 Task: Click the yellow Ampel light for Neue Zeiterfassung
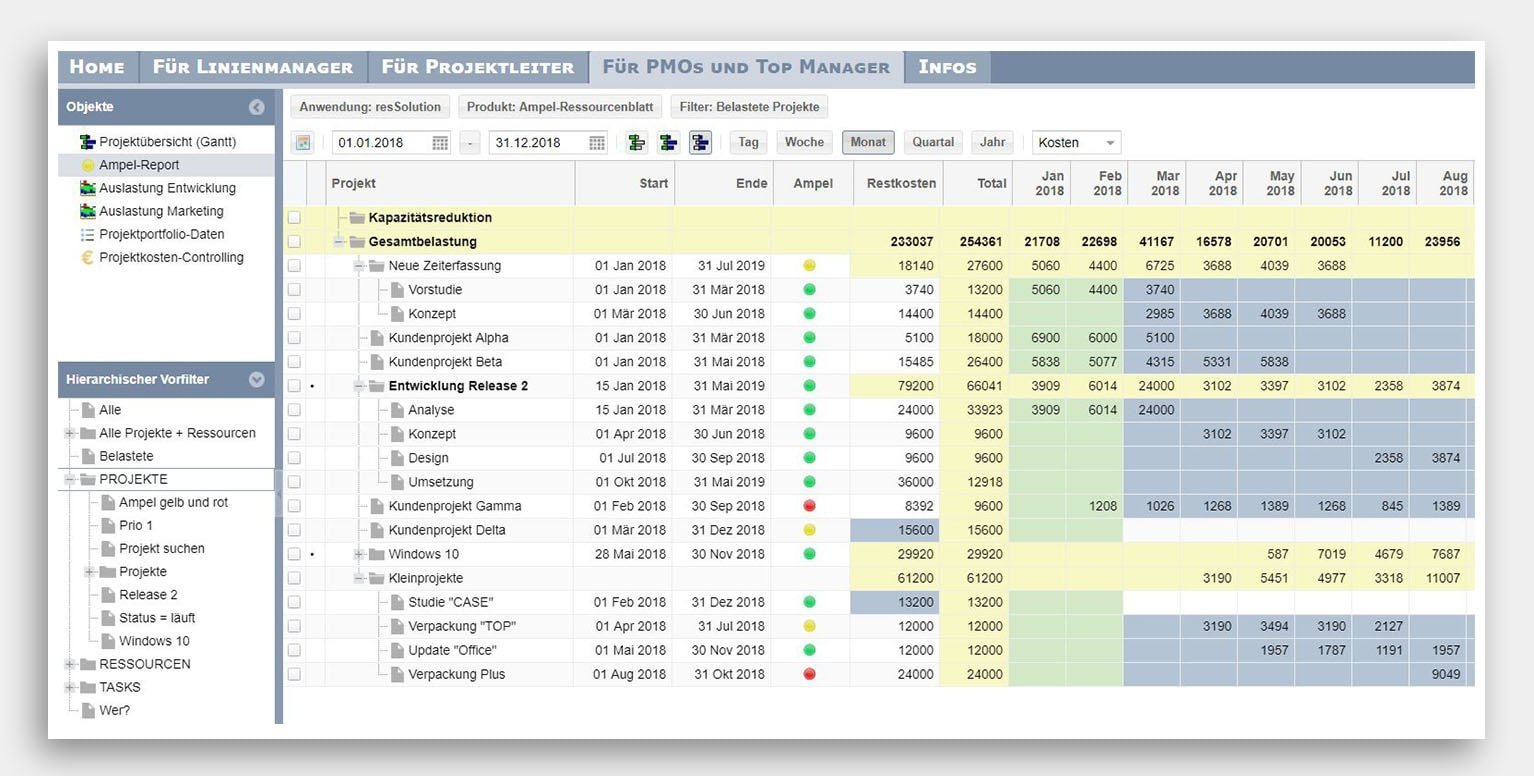(x=810, y=266)
